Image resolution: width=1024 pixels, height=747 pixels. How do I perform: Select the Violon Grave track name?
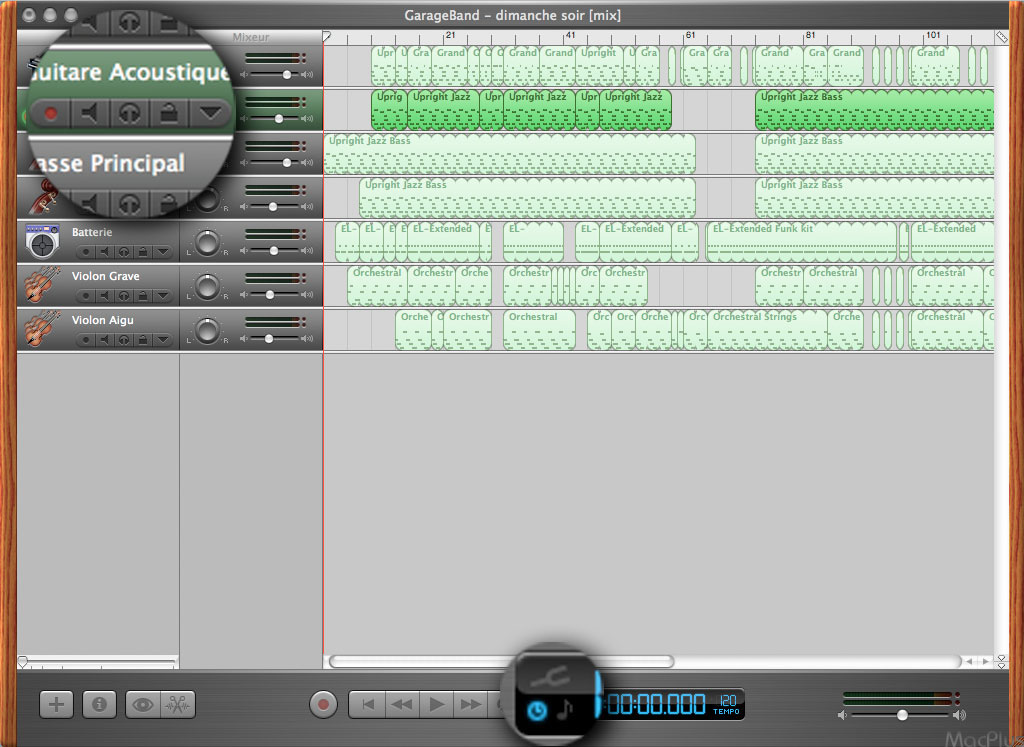pos(106,276)
